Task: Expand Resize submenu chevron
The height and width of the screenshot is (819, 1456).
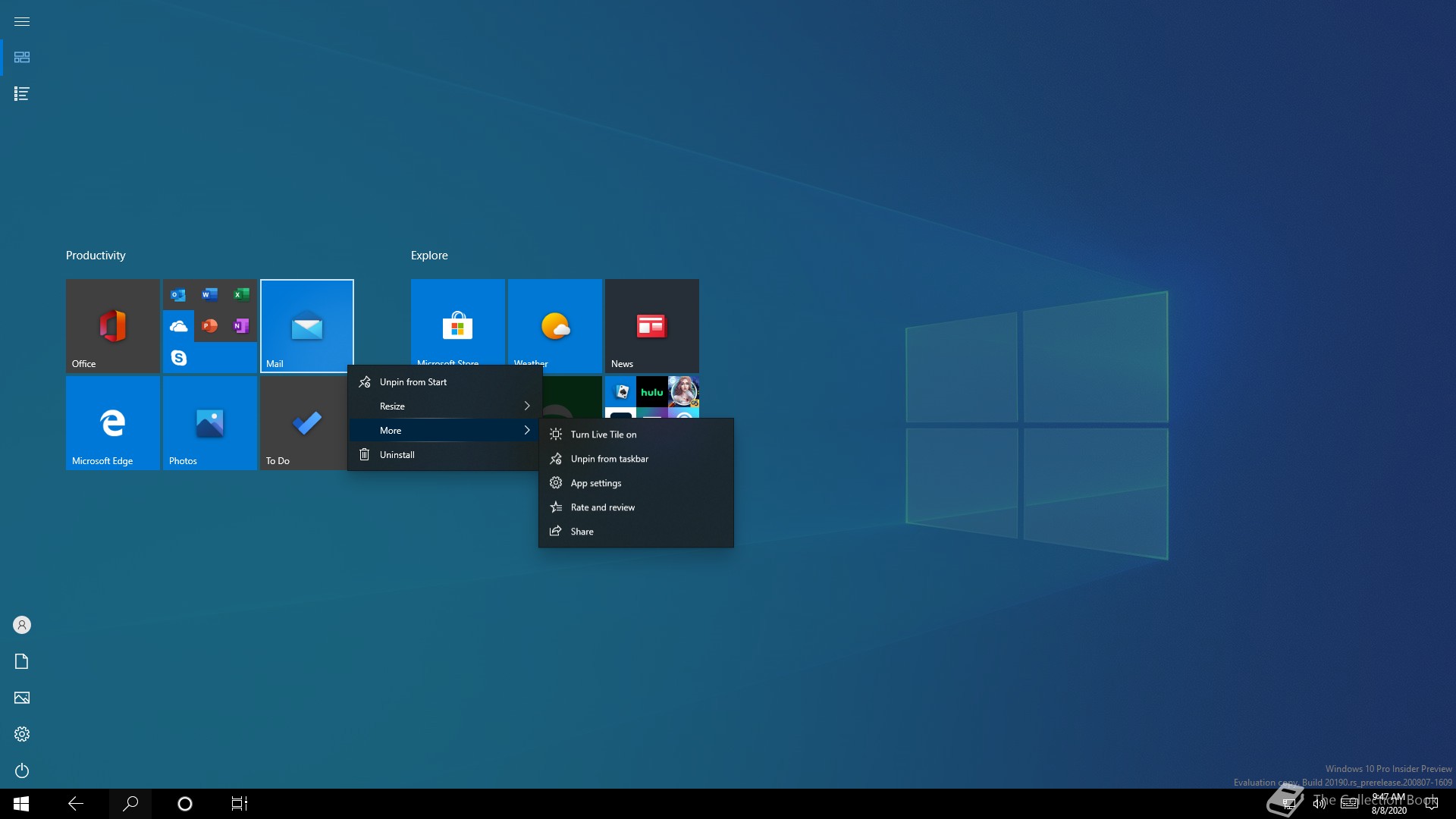Action: pos(527,406)
